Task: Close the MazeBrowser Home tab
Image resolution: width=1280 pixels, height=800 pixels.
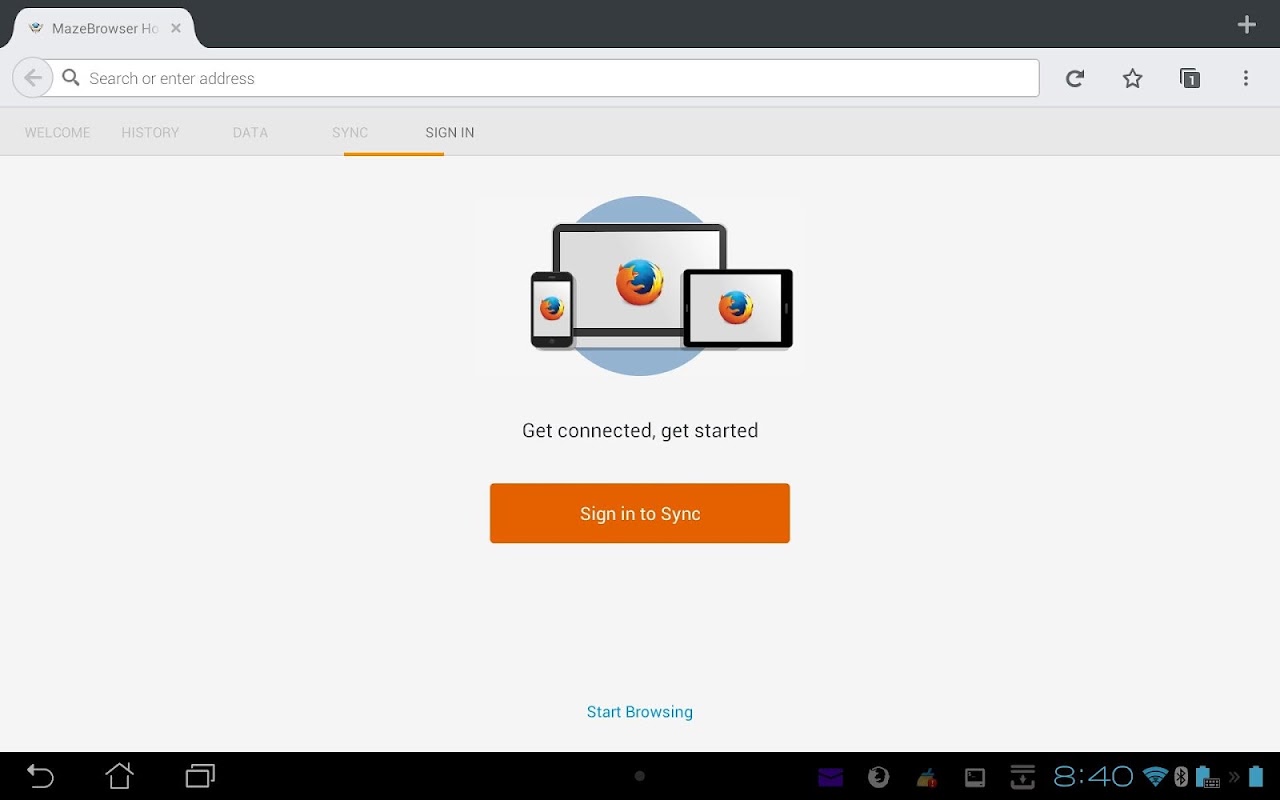Action: [176, 28]
